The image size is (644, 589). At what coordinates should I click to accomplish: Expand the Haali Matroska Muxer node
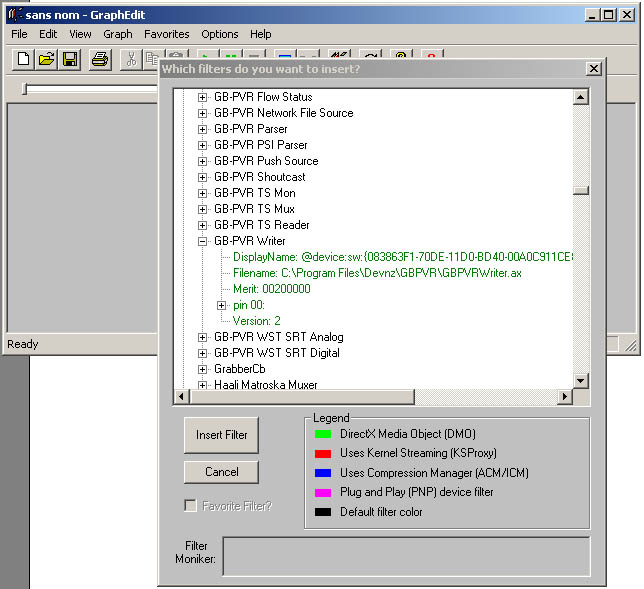tap(203, 385)
